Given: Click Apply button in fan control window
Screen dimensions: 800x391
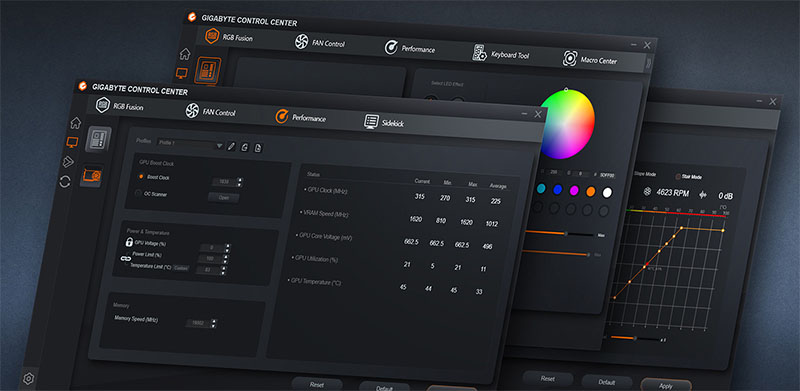Looking at the screenshot, I should click(666, 385).
